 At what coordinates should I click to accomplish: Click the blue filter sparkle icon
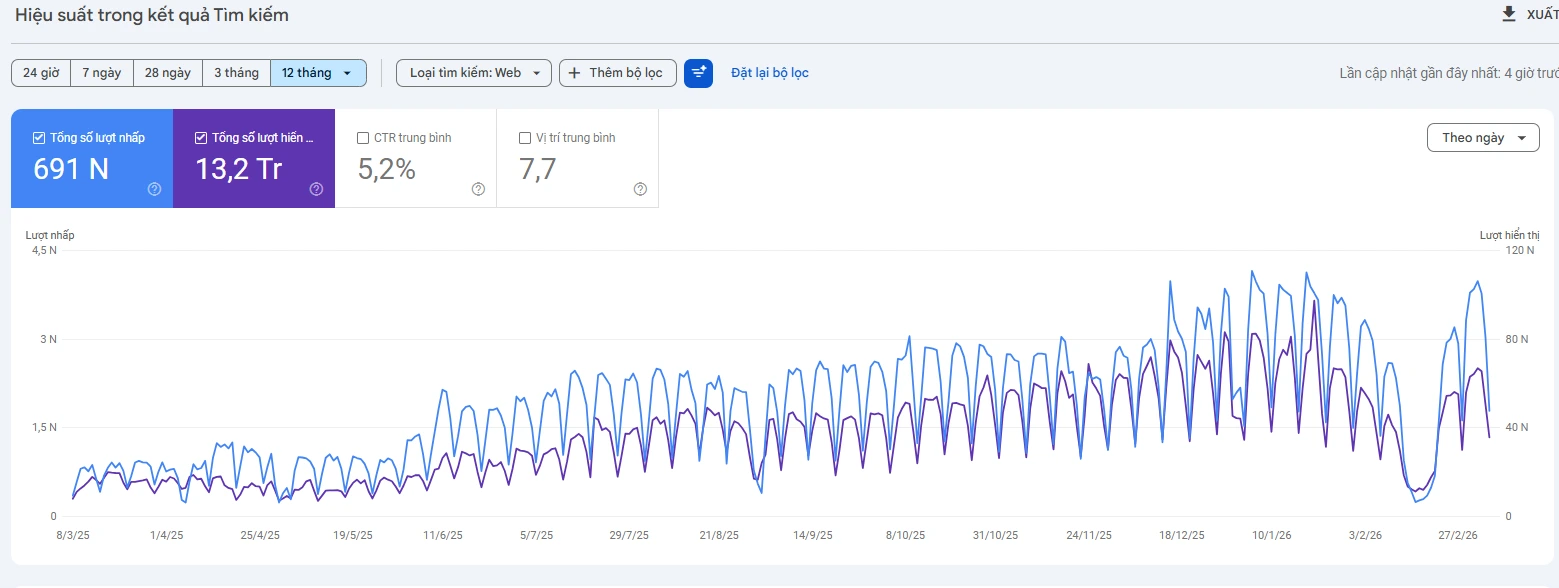tap(698, 73)
